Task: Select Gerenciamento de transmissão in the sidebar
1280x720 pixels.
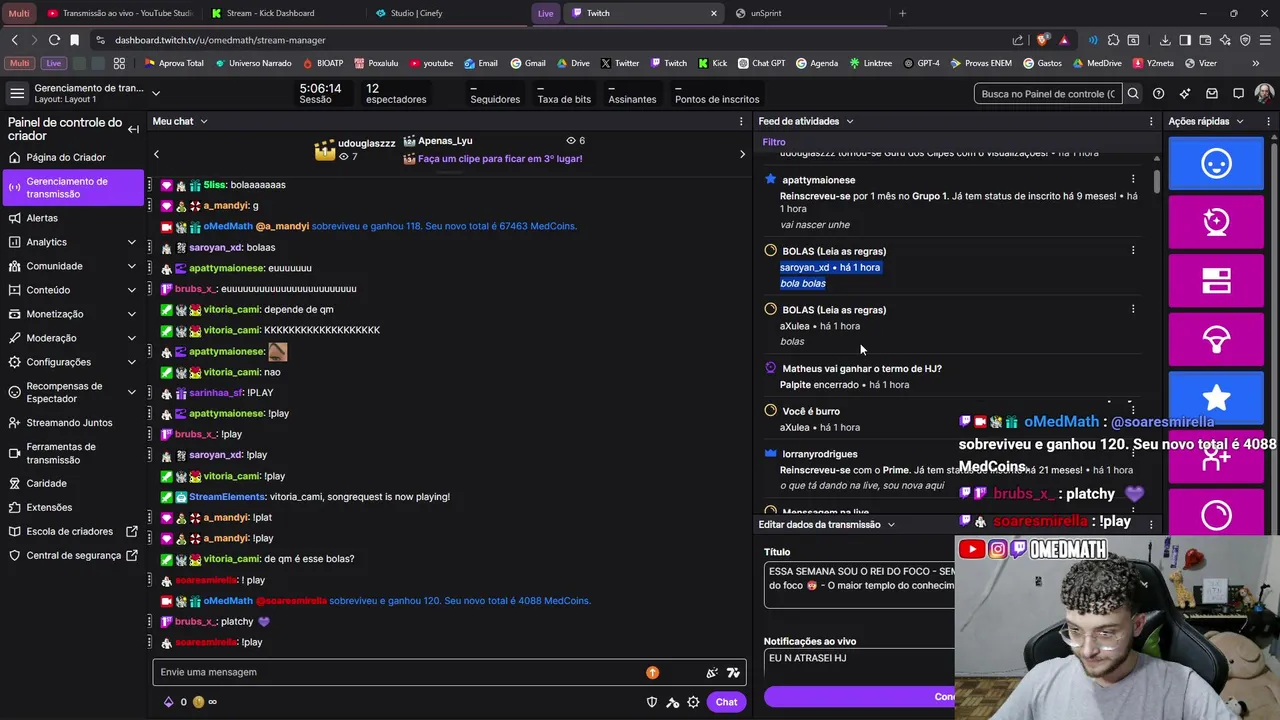Action: coord(72,188)
